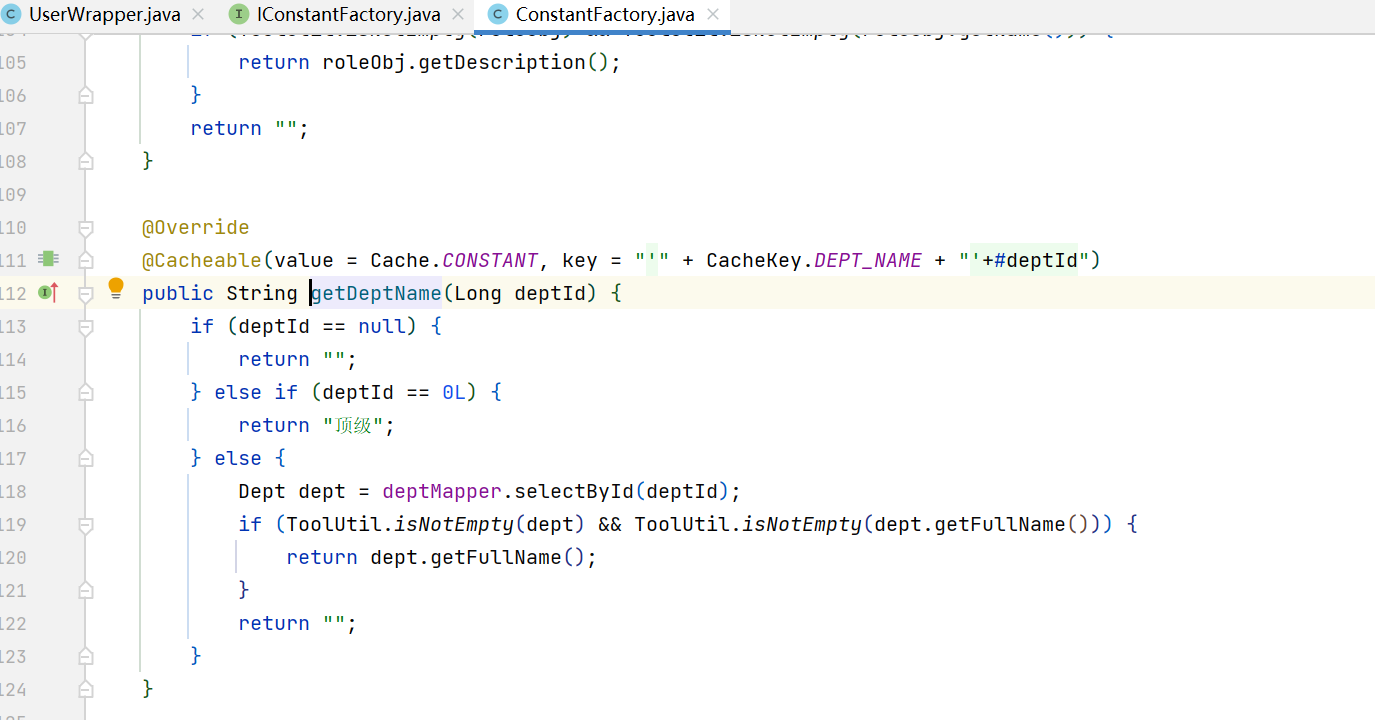This screenshot has height=720, width=1375.
Task: Toggle the fold marker at @Cacheable line
Action: pyautogui.click(x=85, y=260)
